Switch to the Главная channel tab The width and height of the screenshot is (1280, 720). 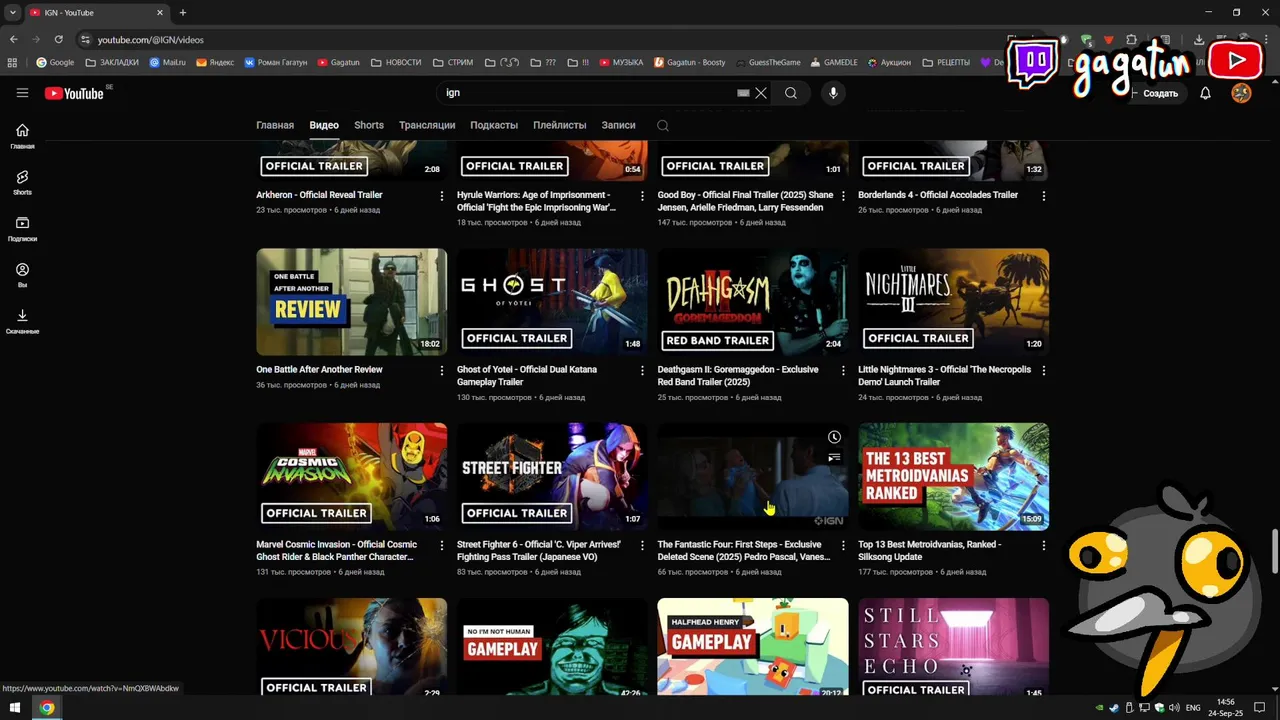pyautogui.click(x=275, y=125)
